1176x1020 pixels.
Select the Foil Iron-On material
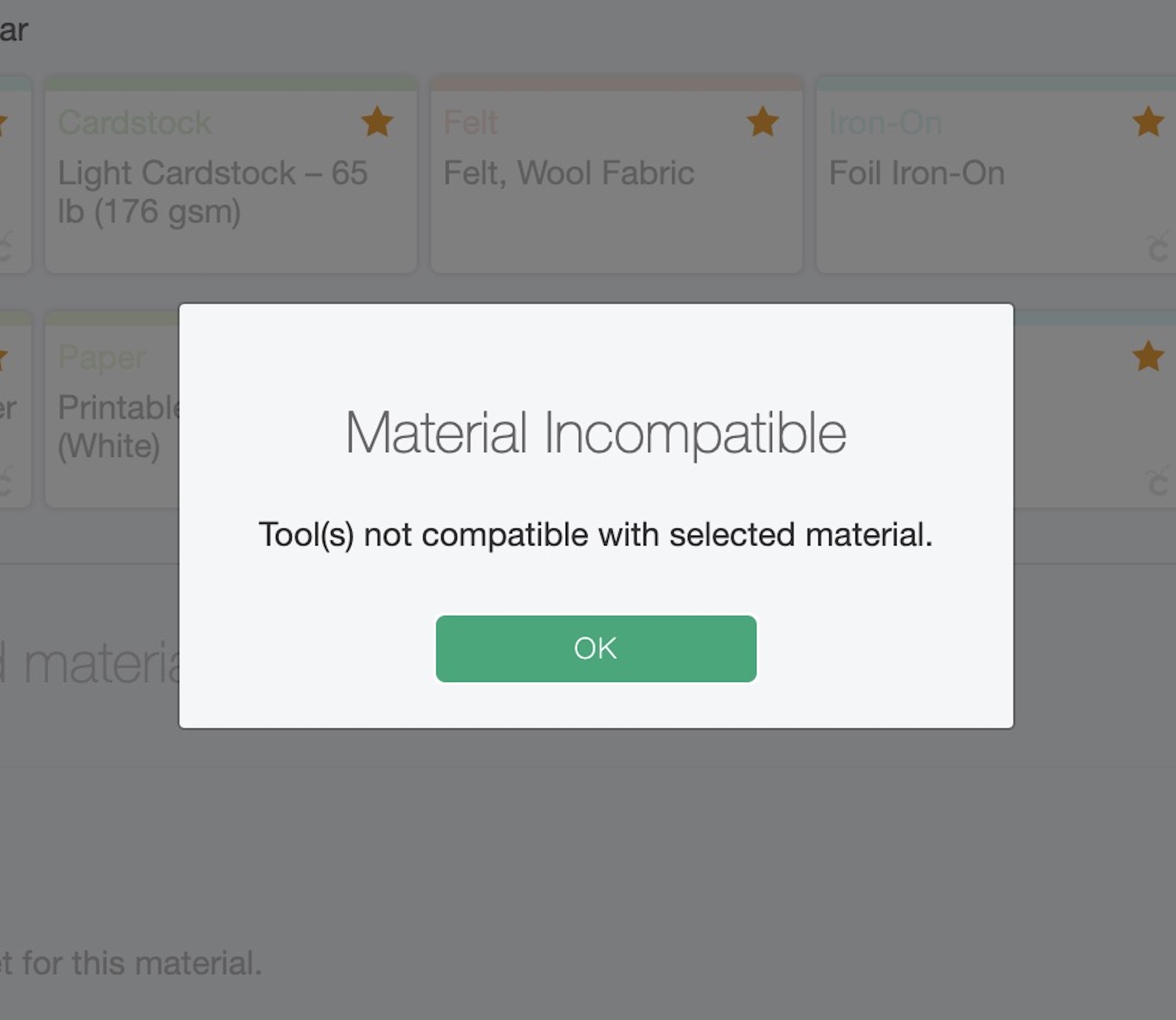pyautogui.click(x=996, y=175)
